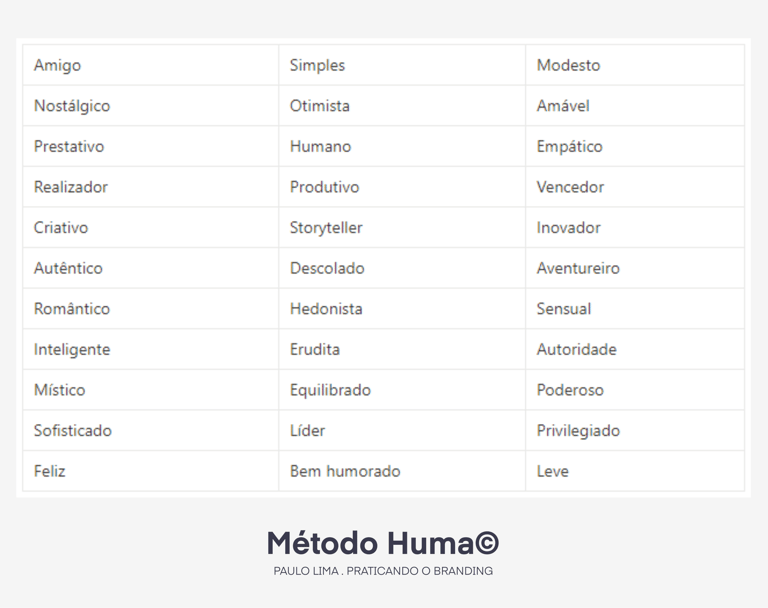
Task: Select the Realizador table entry
Action: [71, 187]
